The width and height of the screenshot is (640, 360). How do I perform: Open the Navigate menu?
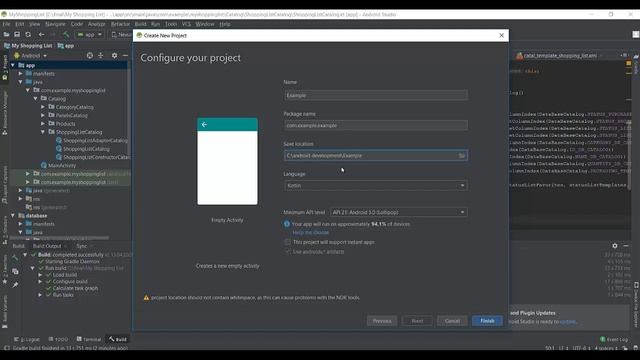(55, 24)
